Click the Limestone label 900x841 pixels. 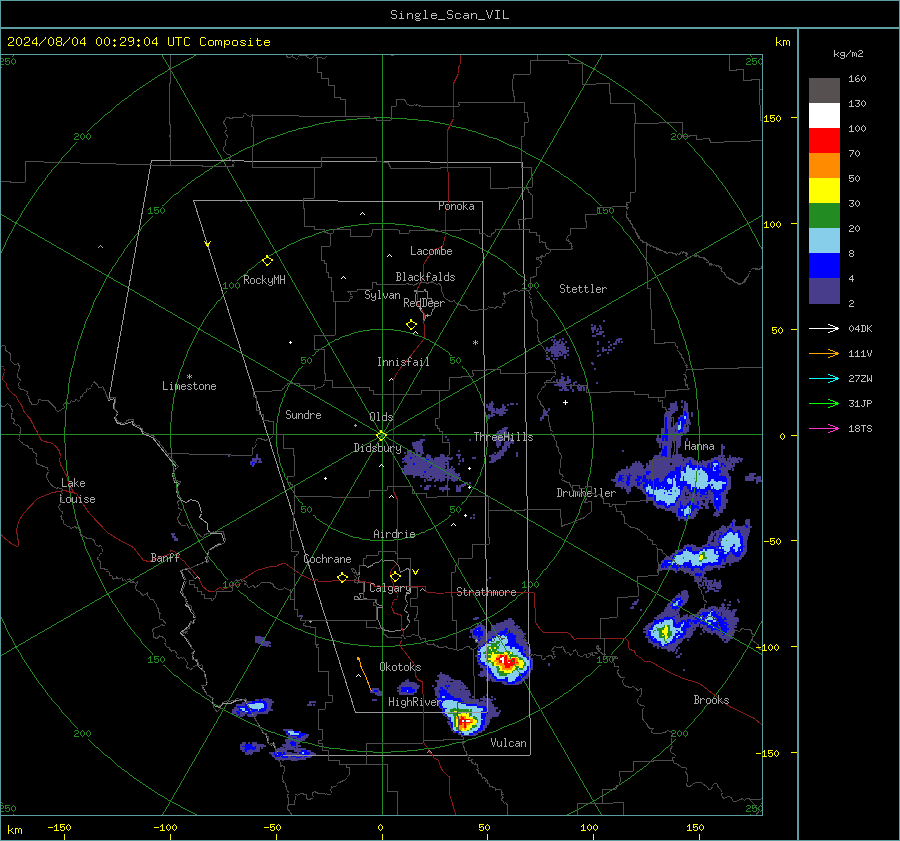[189, 386]
